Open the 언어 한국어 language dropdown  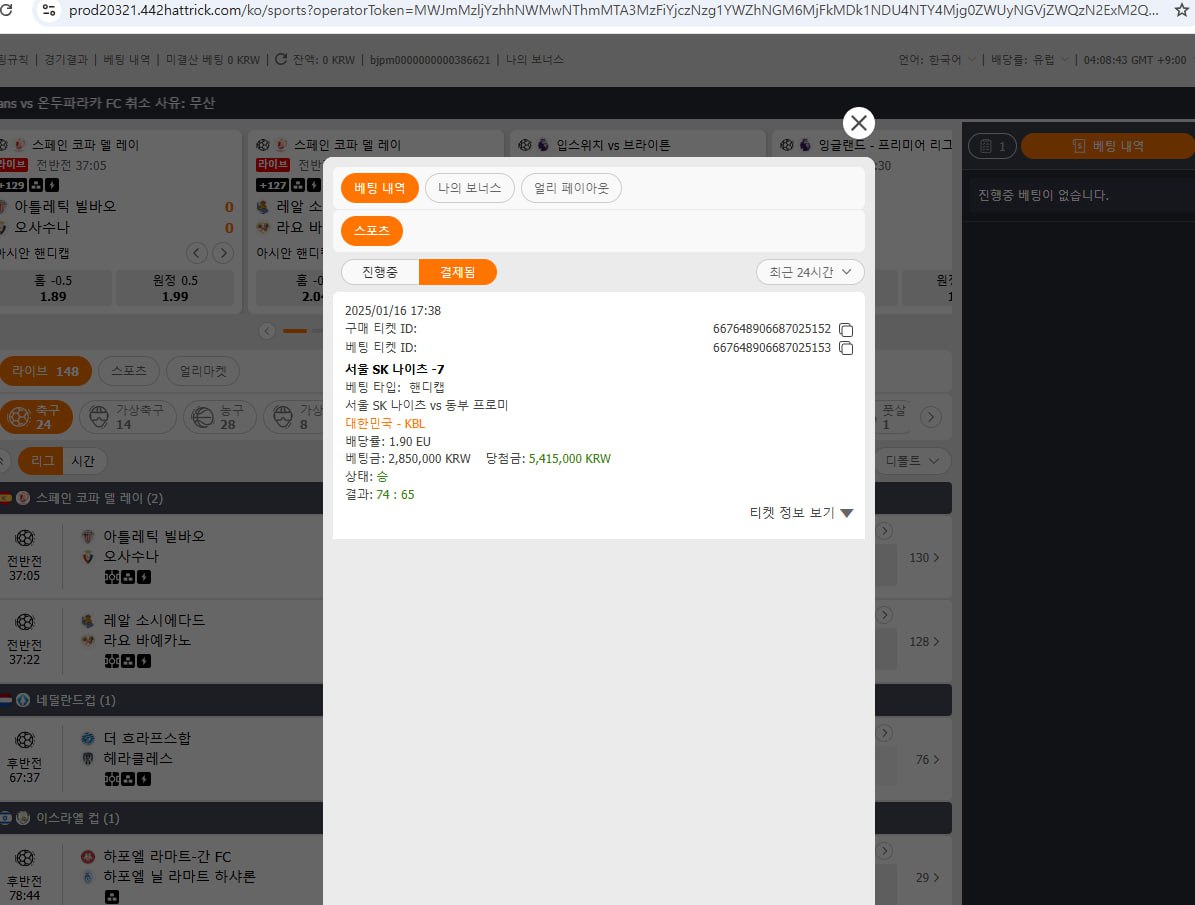tap(936, 60)
